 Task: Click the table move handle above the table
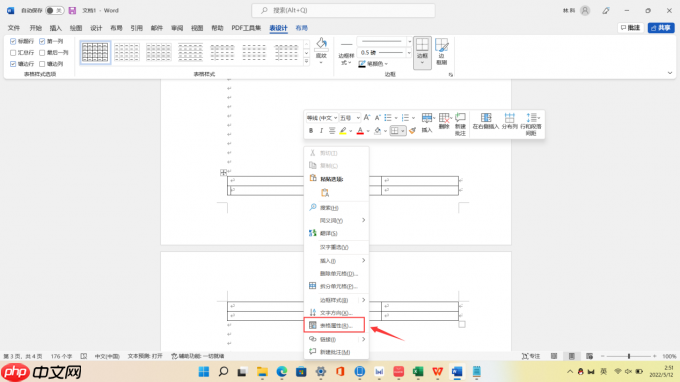point(223,173)
